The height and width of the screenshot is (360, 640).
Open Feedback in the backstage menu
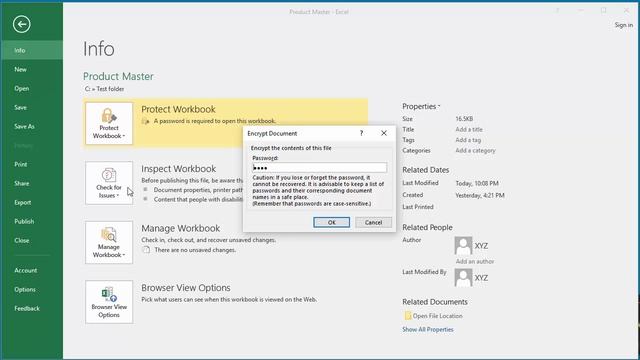pos(32,308)
